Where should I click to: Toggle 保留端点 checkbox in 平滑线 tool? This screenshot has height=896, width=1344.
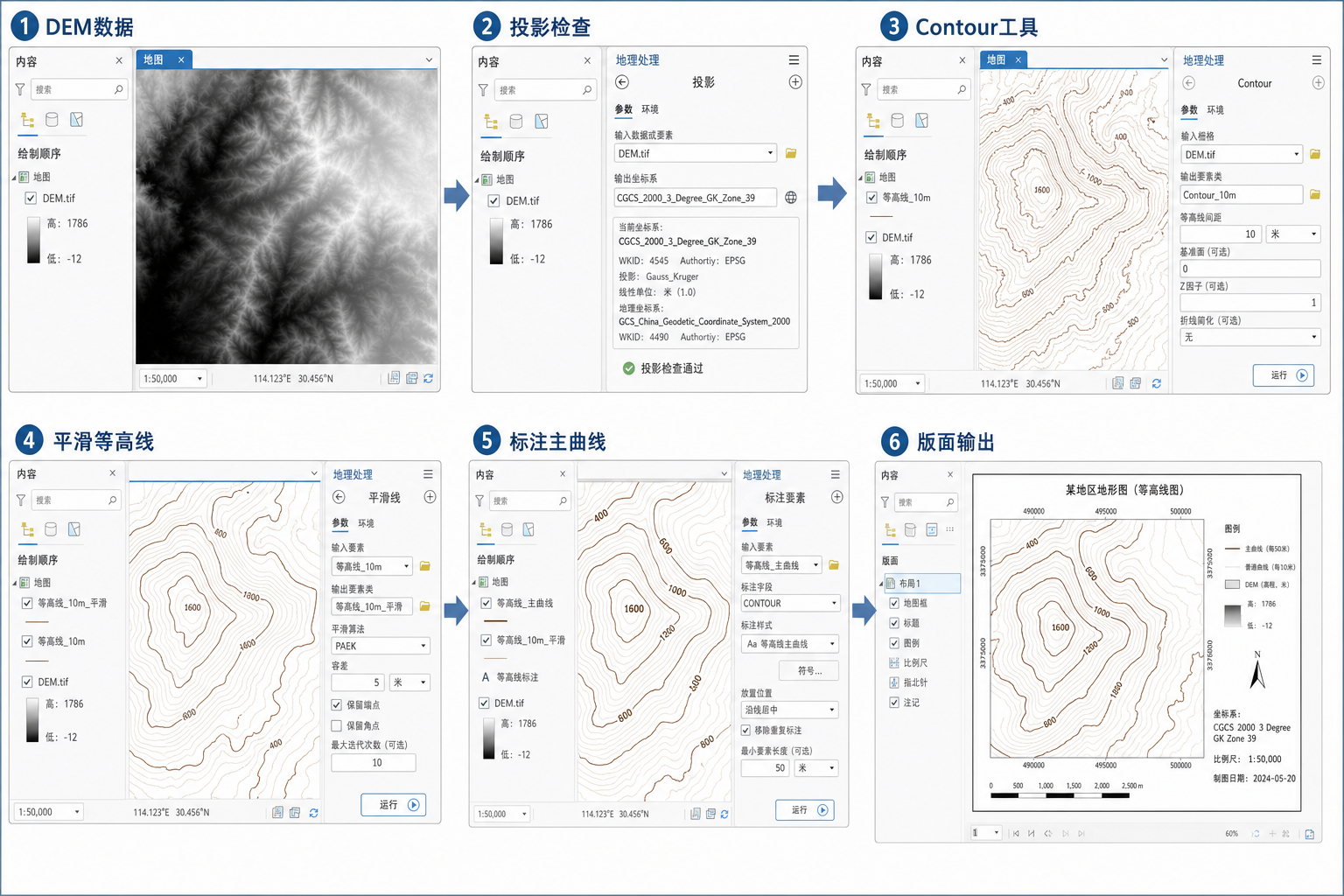[x=336, y=704]
